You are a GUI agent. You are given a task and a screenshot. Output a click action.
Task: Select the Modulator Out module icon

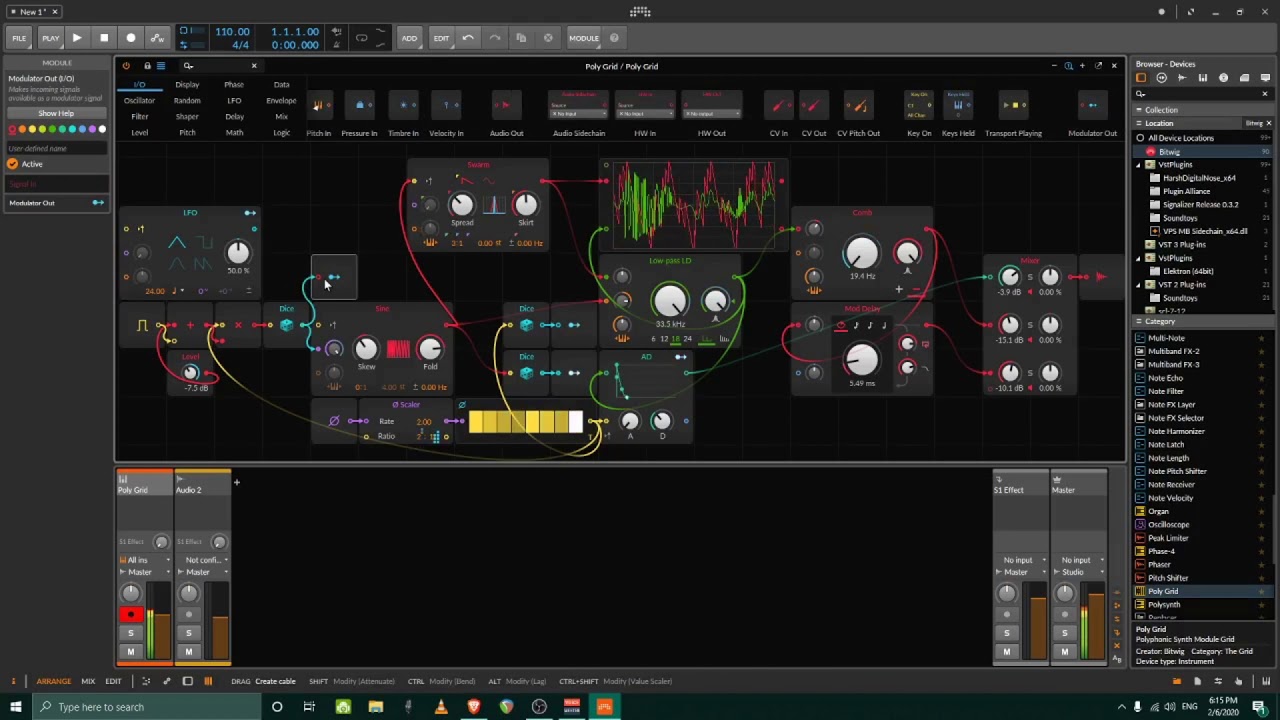click(x=1092, y=106)
